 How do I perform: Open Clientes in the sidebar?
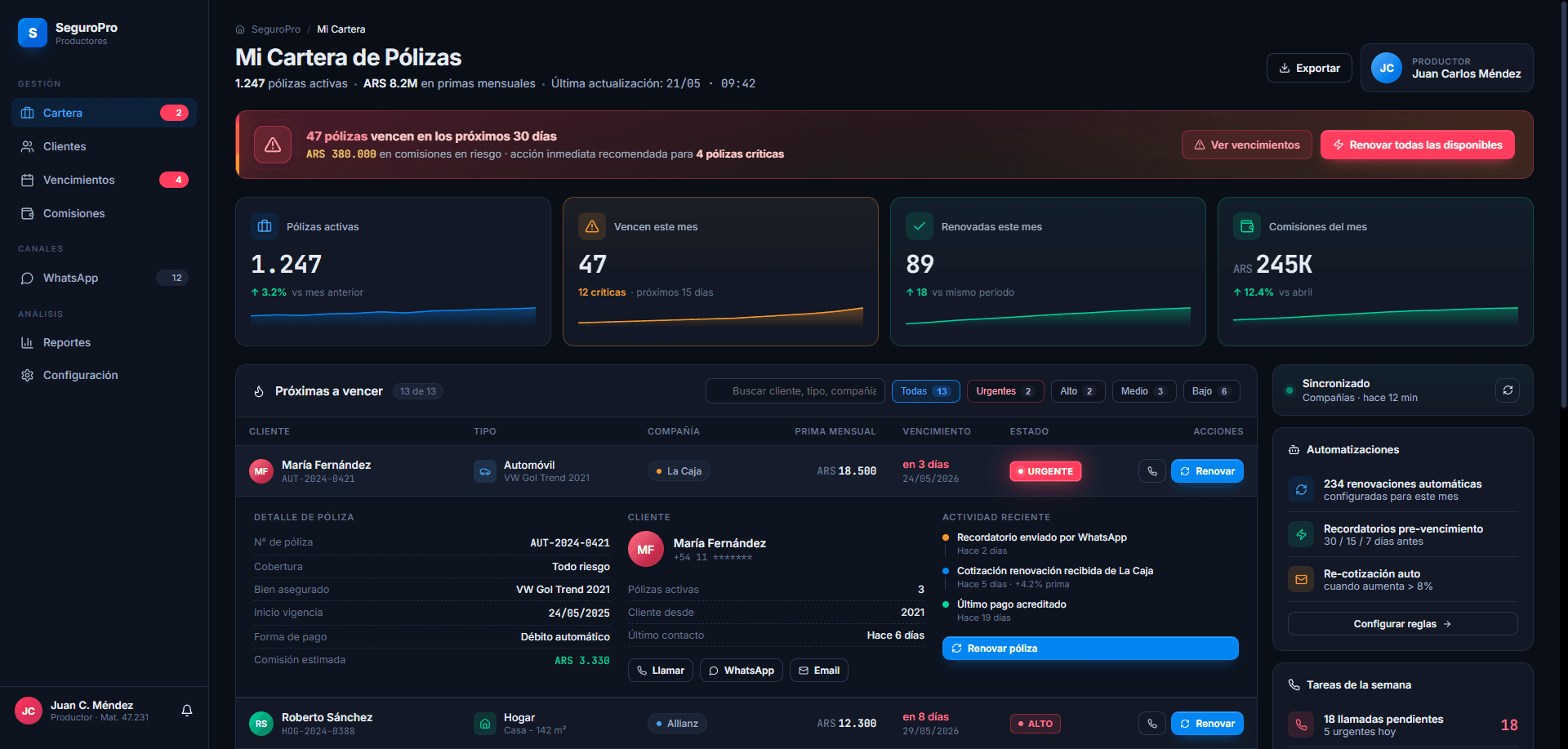pos(105,146)
